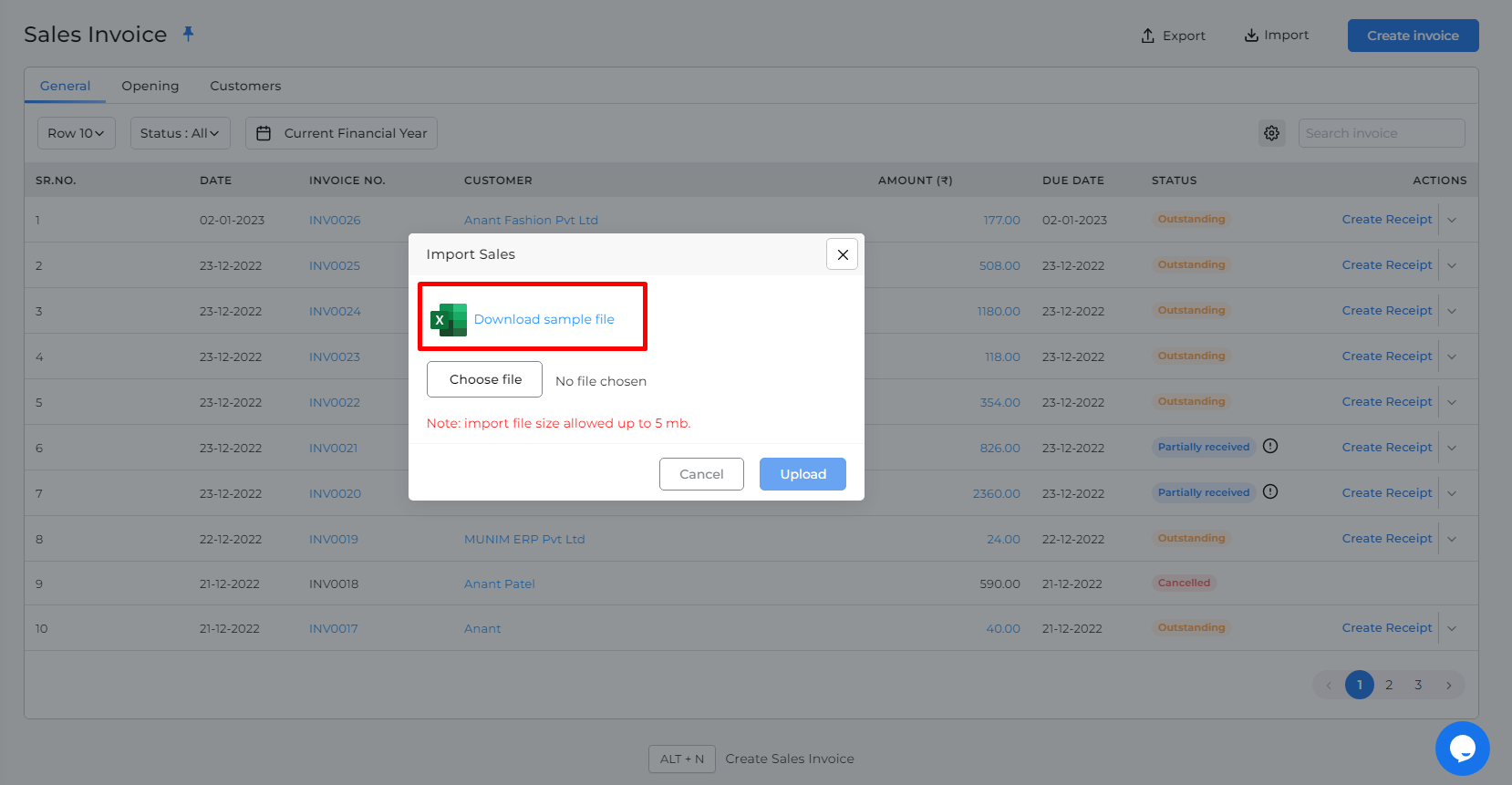The width and height of the screenshot is (1512, 785).
Task: Open invoice INV0021
Action: 334,448
